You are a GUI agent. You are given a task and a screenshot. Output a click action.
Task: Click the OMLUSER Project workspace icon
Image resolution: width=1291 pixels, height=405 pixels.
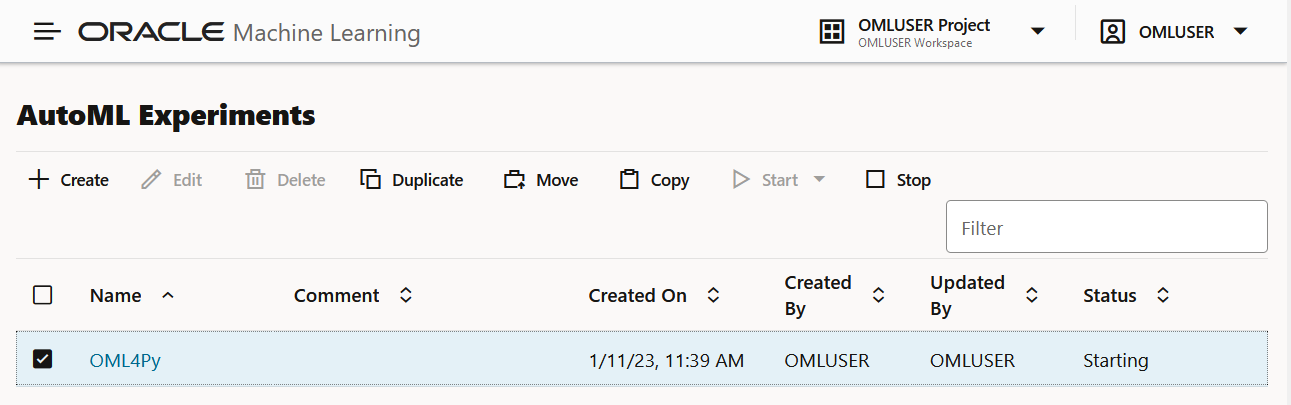[831, 32]
